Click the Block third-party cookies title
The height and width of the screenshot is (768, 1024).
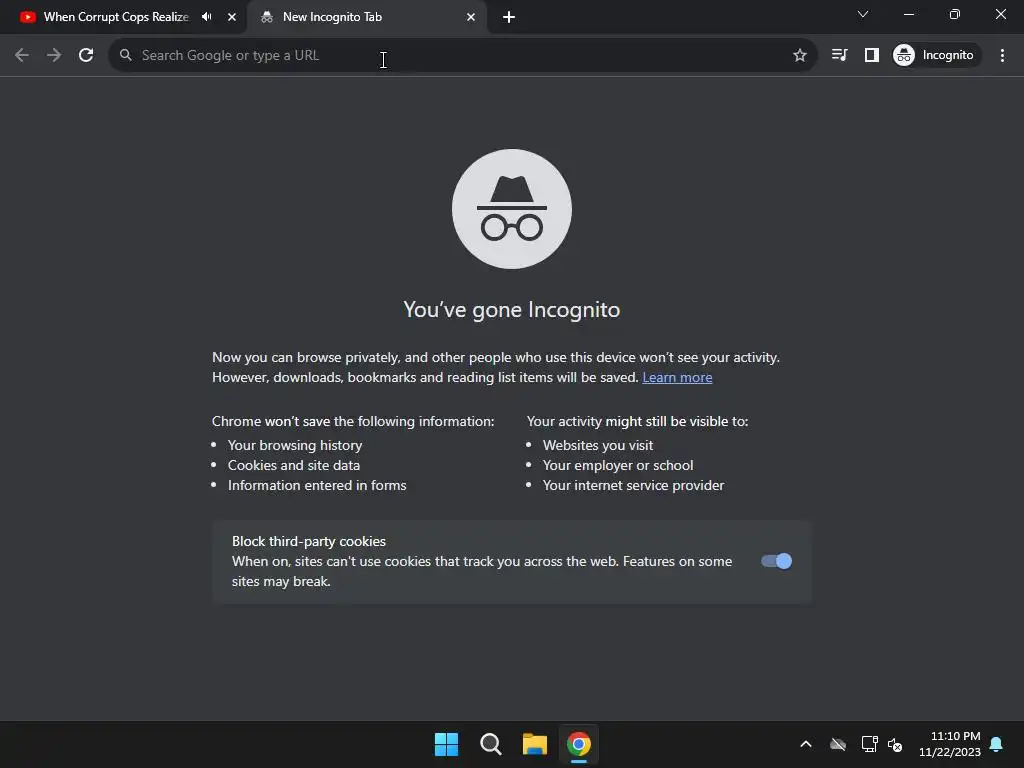[x=309, y=541]
